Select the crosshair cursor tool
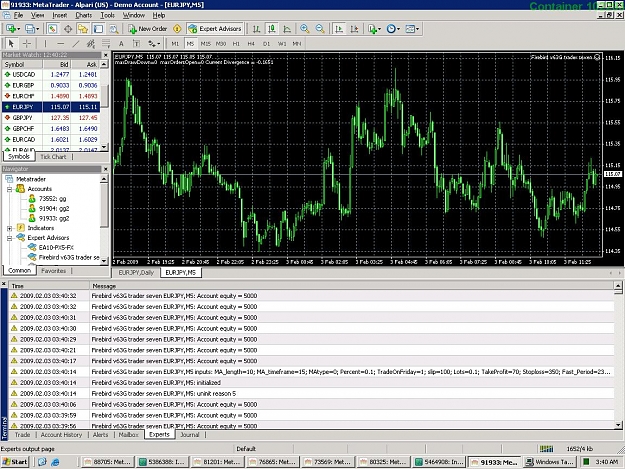The width and height of the screenshot is (625, 469). coord(27,43)
